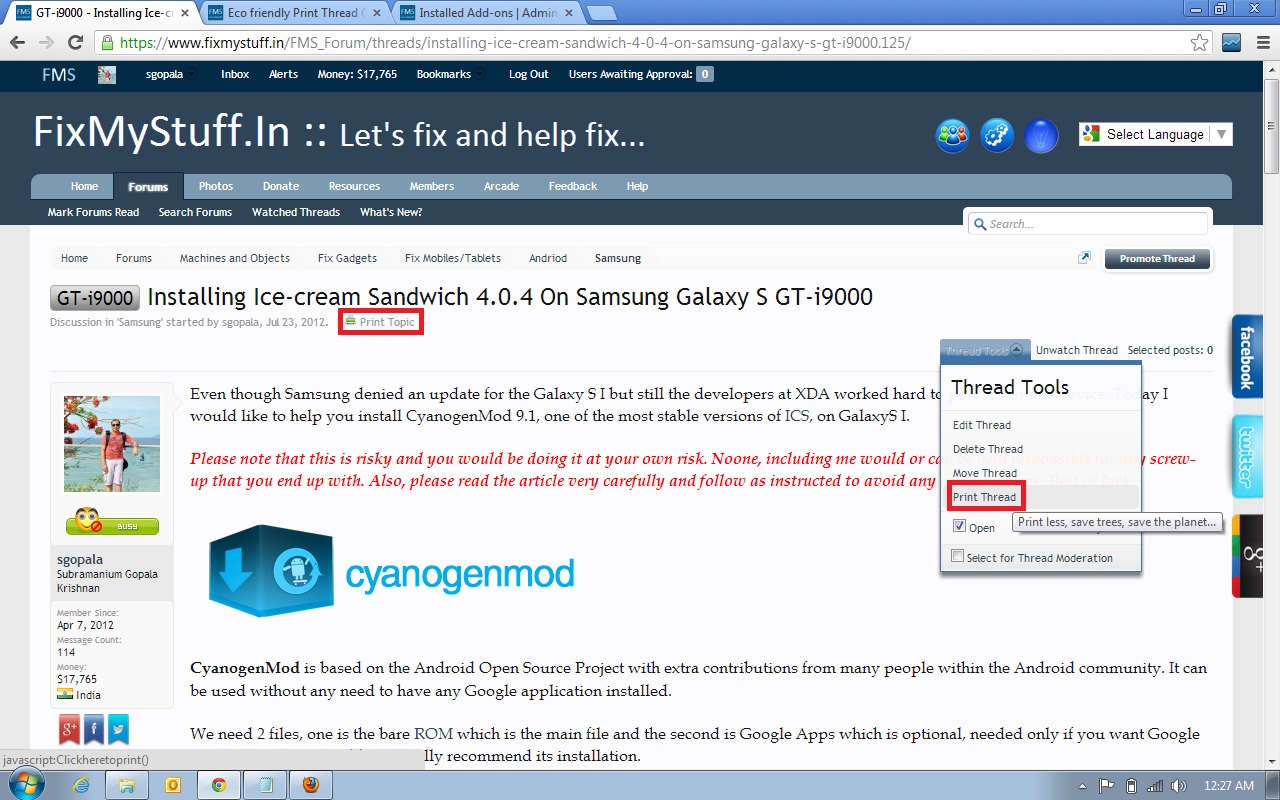1280x800 pixels.
Task: Click the small avatar icon beside FMS
Action: (x=107, y=75)
